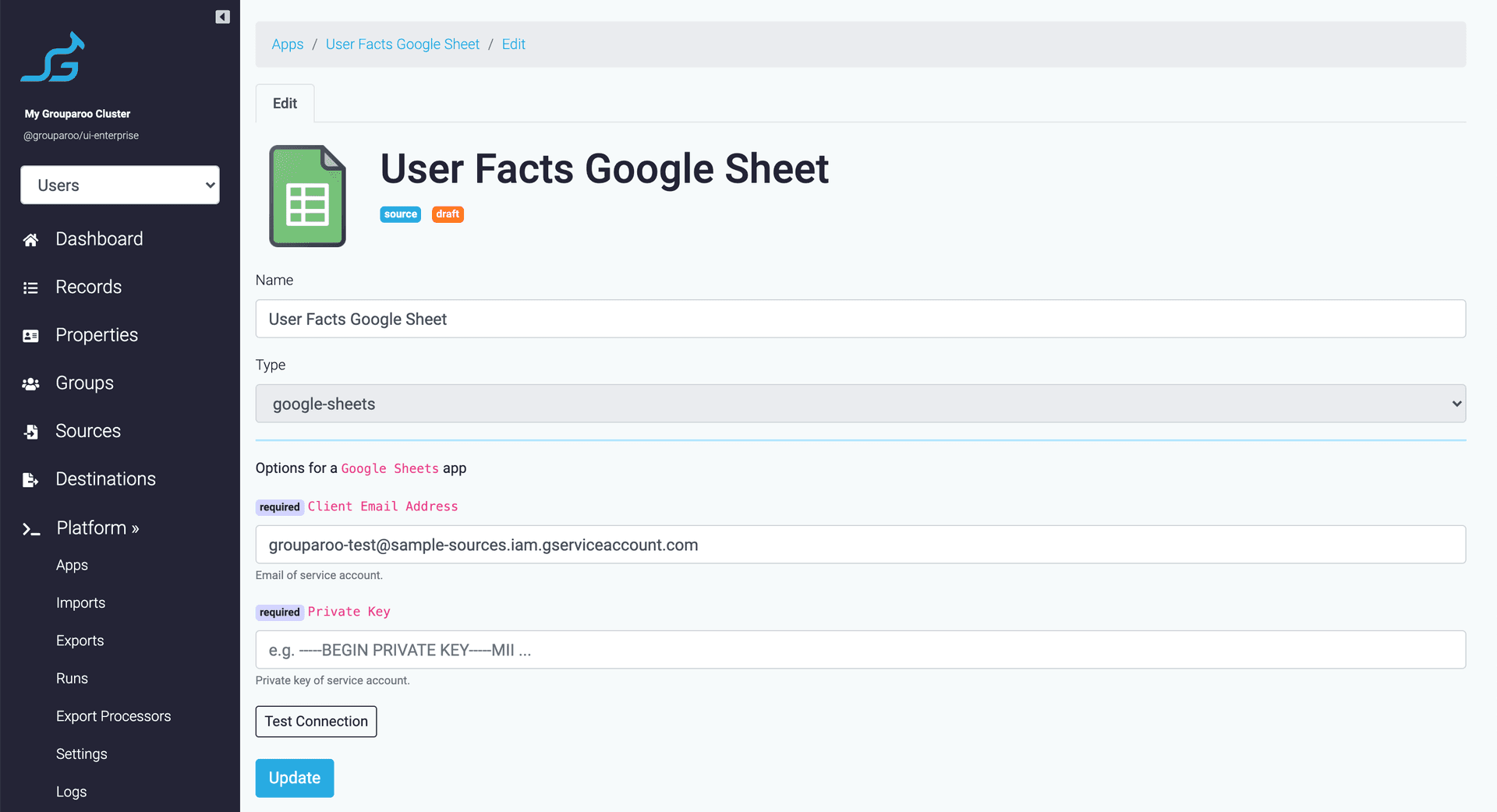Click the 'Email of service account.' hint
This screenshot has width=1497, height=812.
[x=319, y=575]
